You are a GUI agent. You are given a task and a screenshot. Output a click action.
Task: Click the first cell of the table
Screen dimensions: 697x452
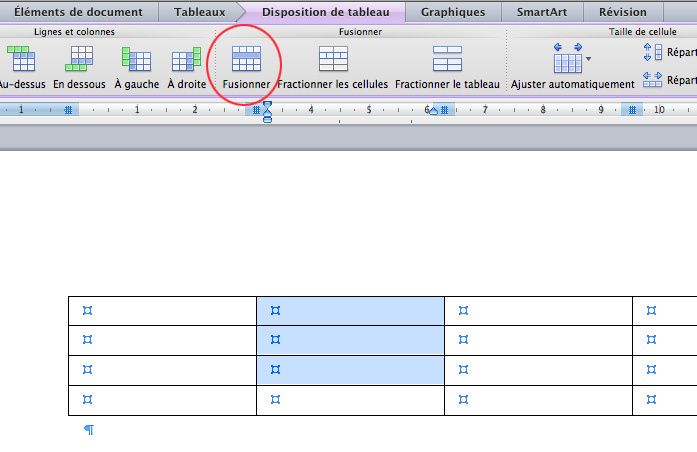162,311
